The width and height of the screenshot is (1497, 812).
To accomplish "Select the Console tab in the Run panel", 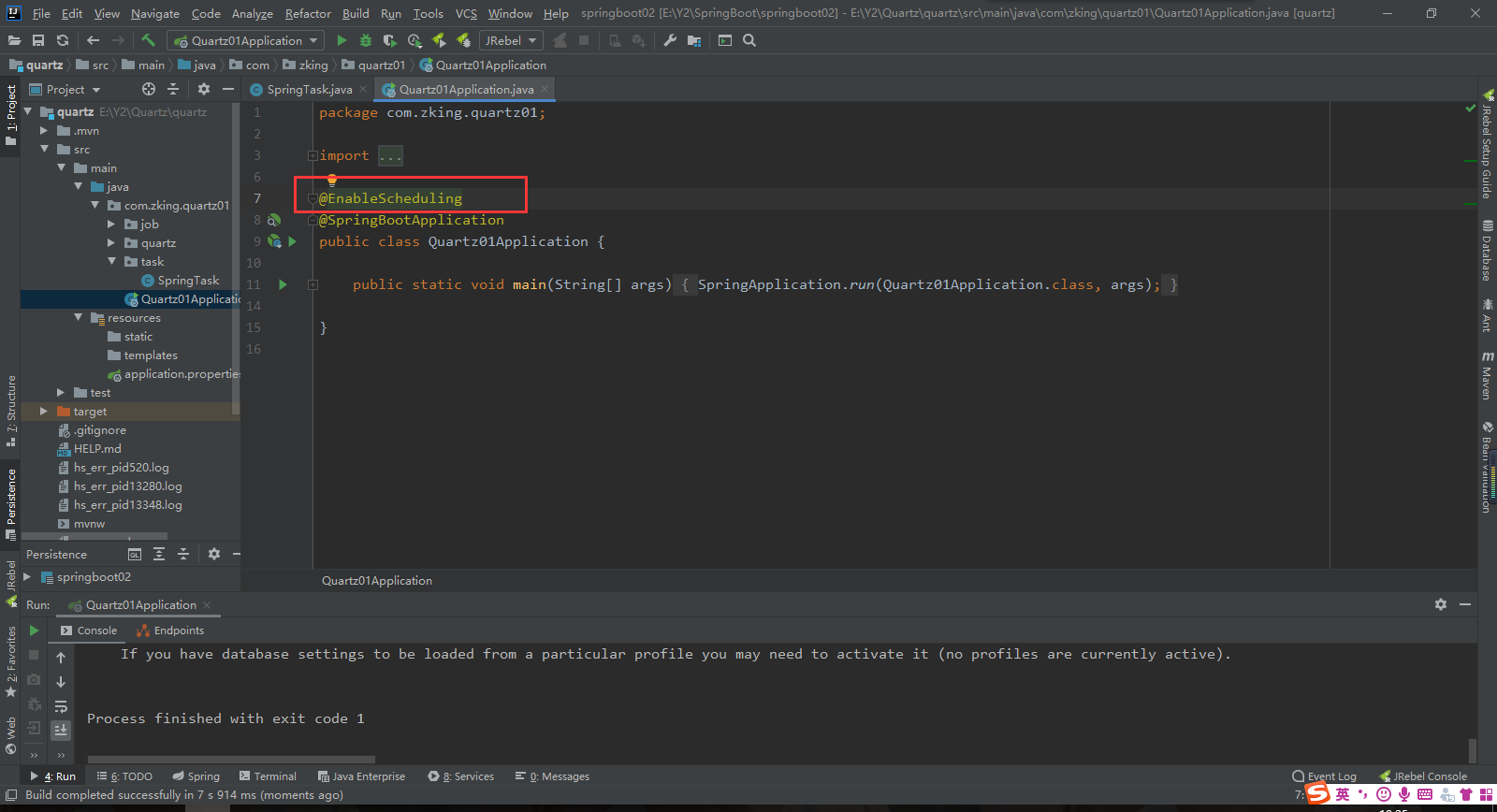I will point(89,631).
